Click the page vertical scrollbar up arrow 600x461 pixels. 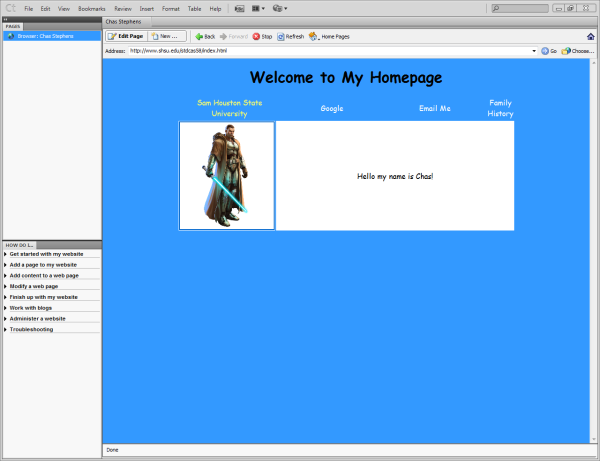pyautogui.click(x=593, y=62)
